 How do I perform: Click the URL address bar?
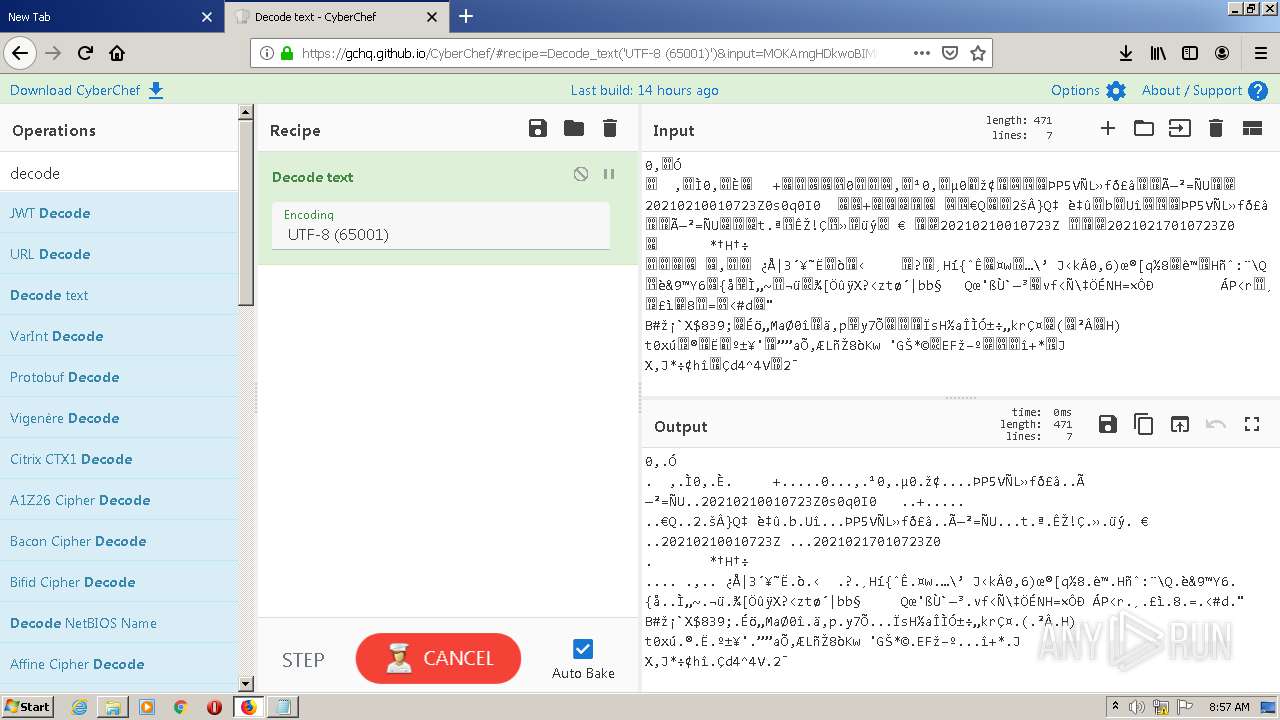(x=590, y=53)
